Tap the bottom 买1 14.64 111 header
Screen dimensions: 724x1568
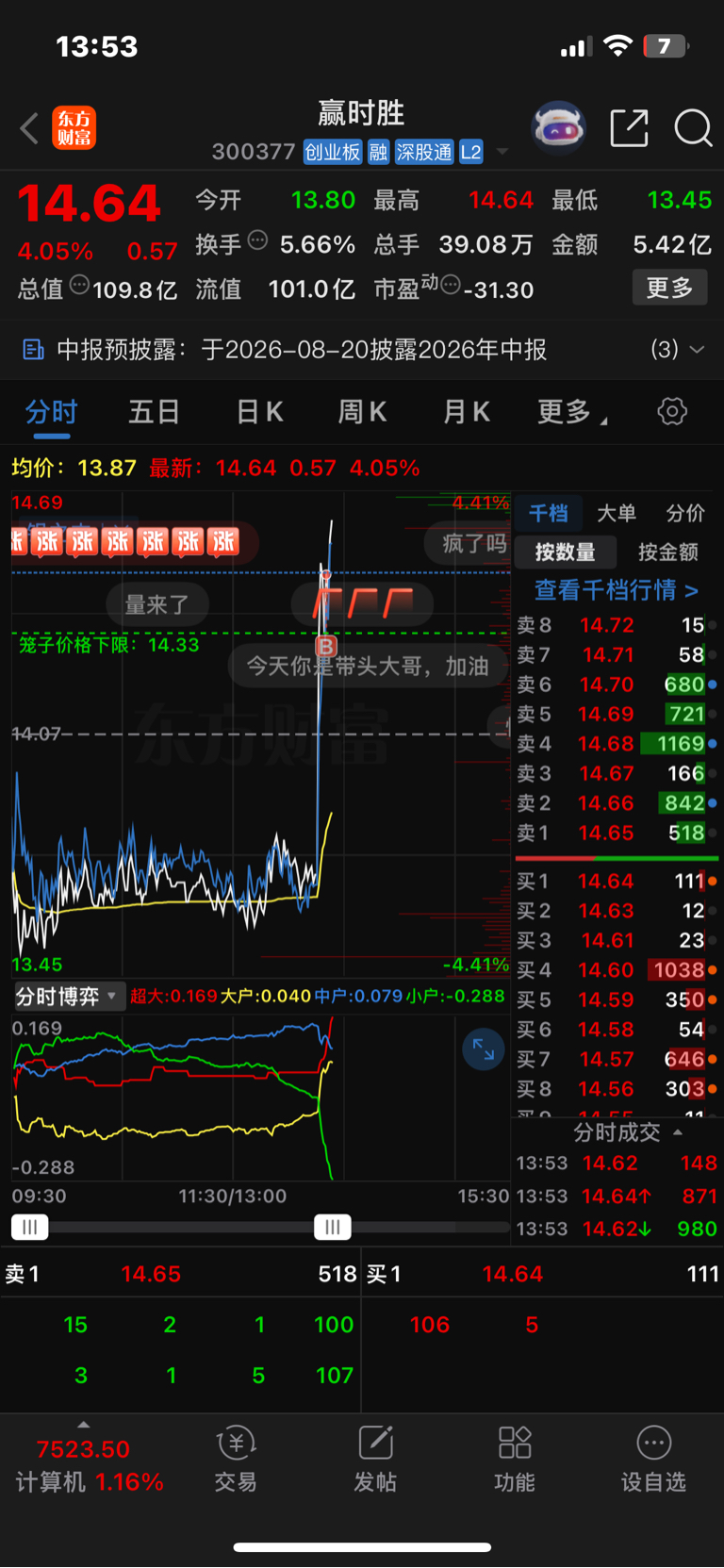click(543, 1275)
